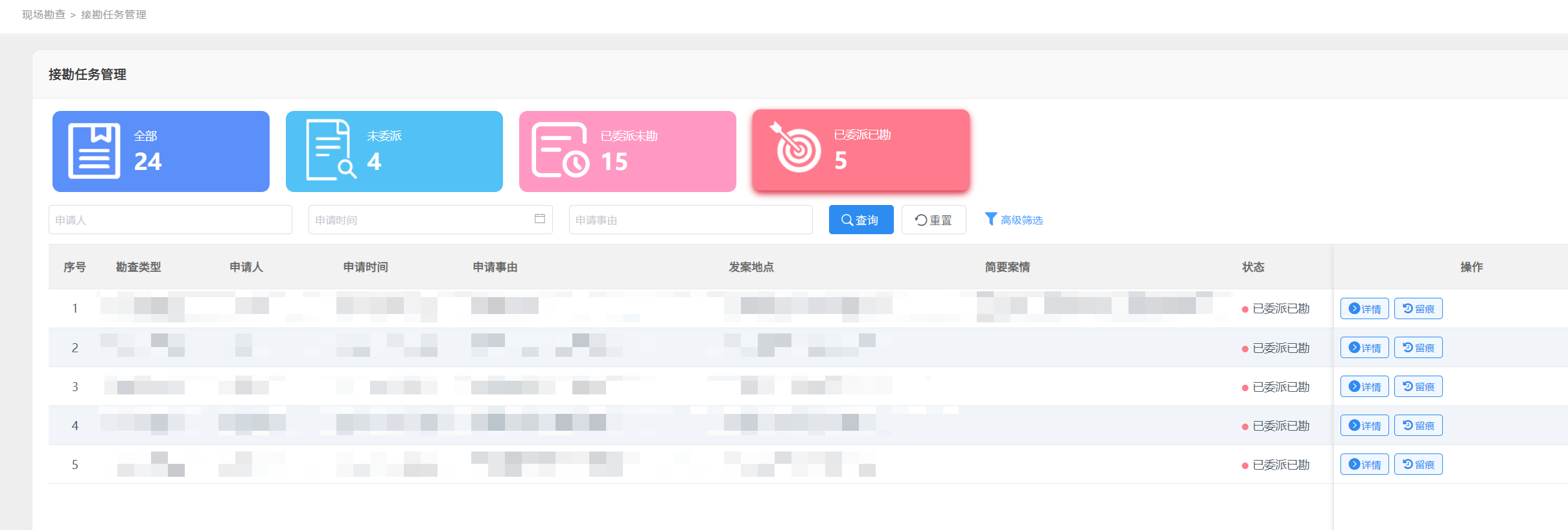The width and height of the screenshot is (1568, 530).
Task: Click the 查询 search button
Action: 861,220
